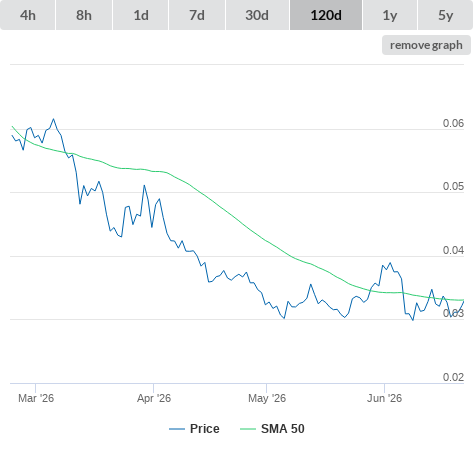Click the Mar '26 axis label

point(36,398)
